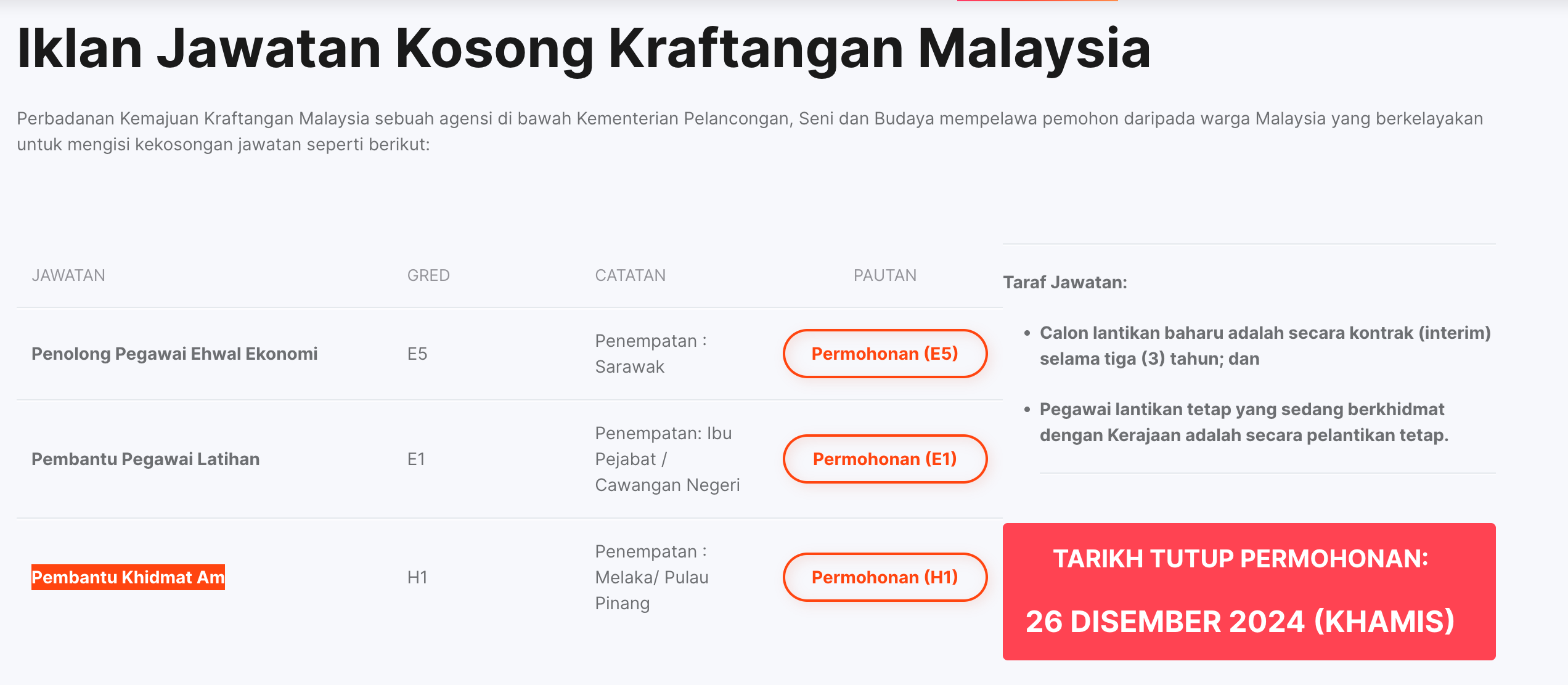
Task: Open the Permohonan (H1) application link
Action: click(884, 577)
